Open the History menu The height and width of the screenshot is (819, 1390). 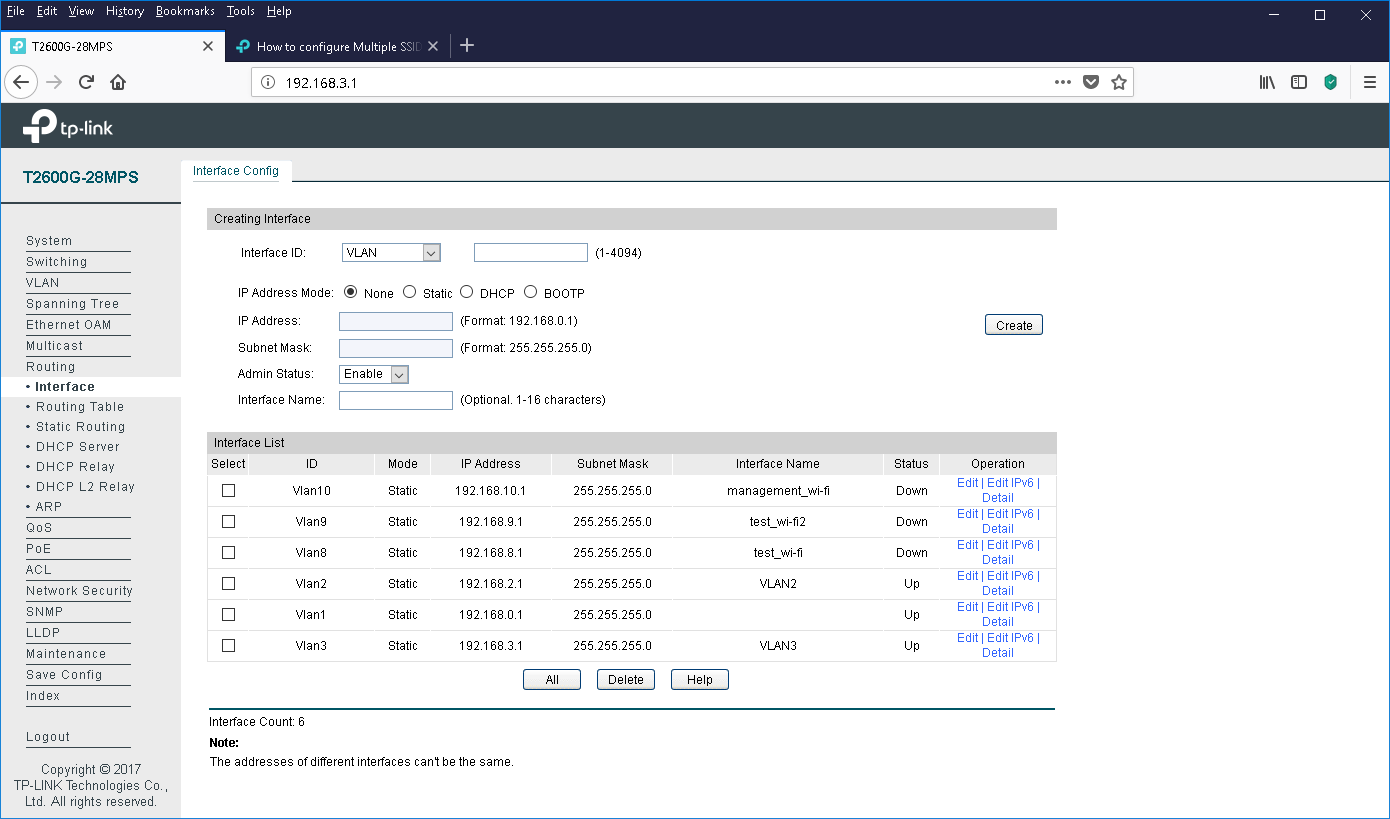(125, 11)
